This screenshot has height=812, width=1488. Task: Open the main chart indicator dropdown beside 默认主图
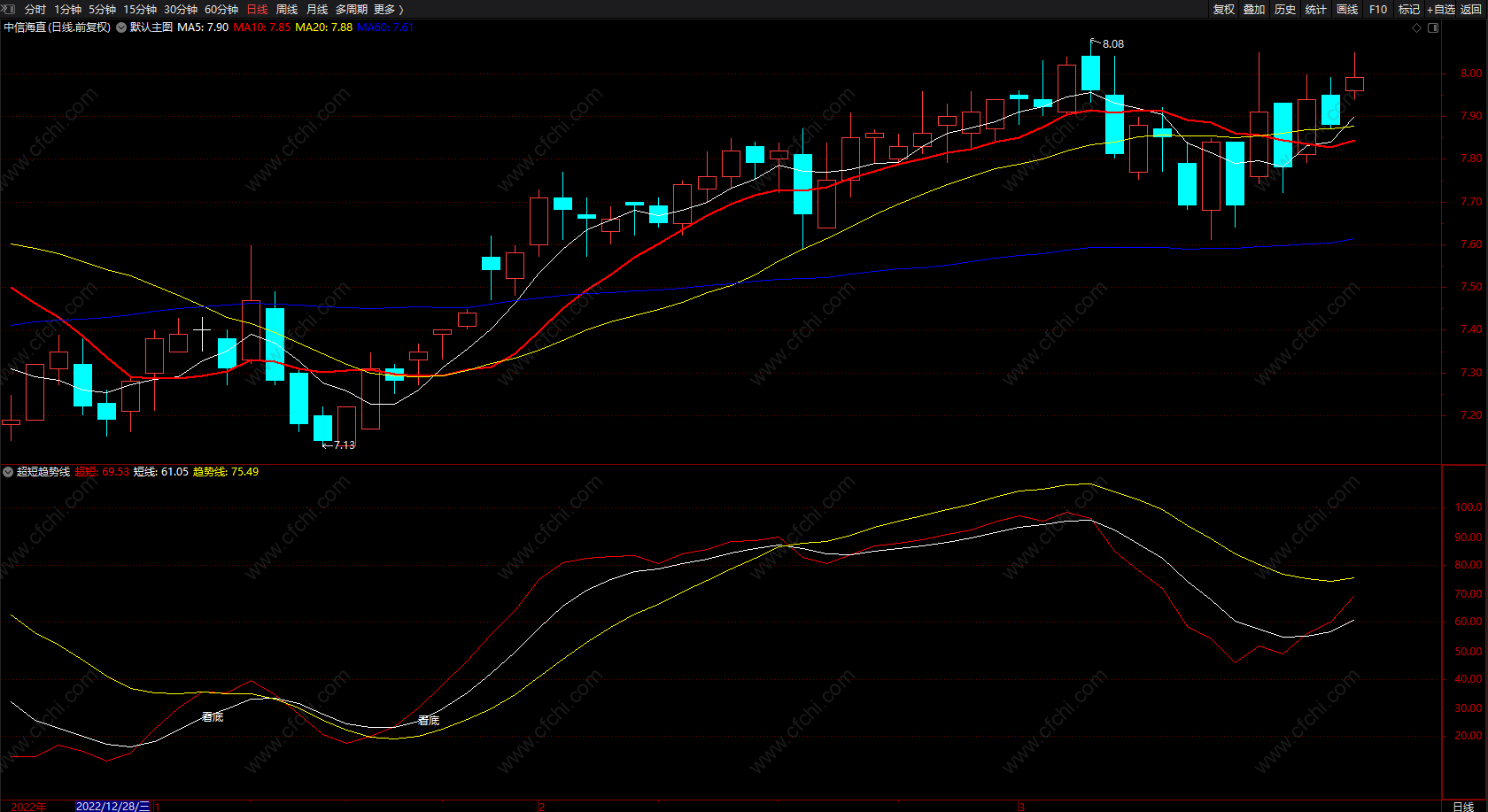click(121, 27)
